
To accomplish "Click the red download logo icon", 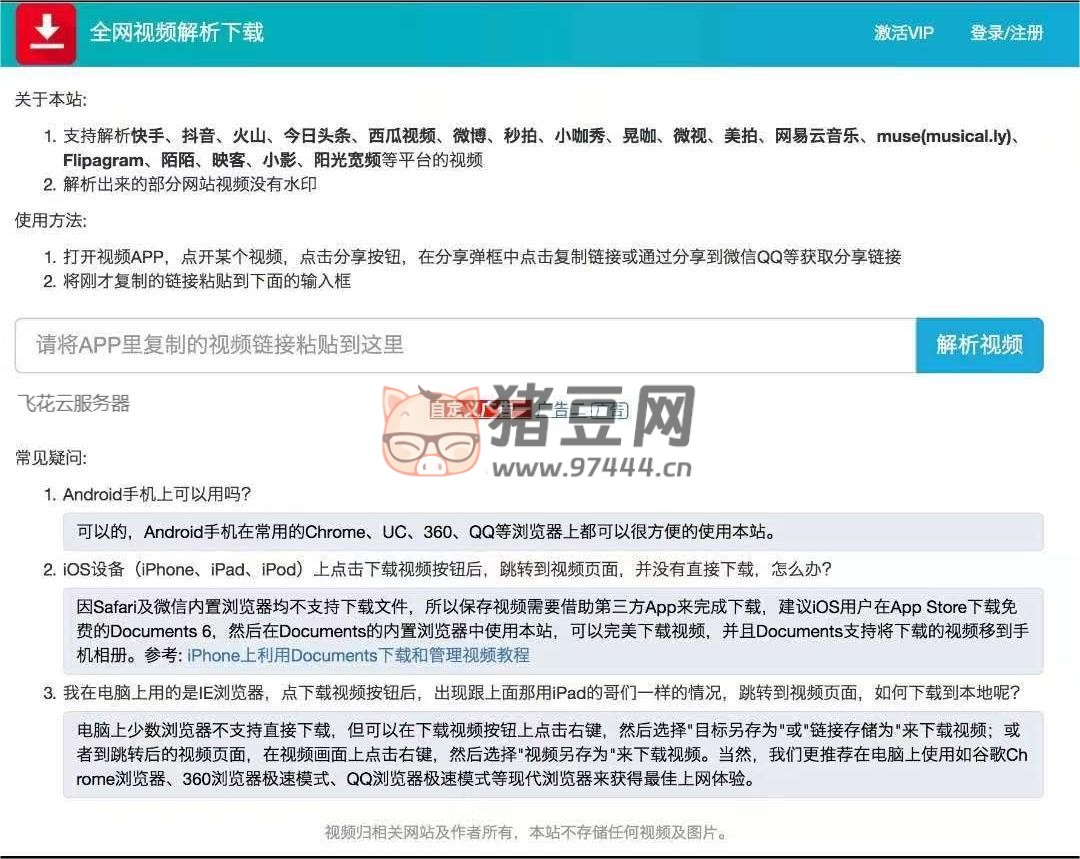I will click(45, 33).
